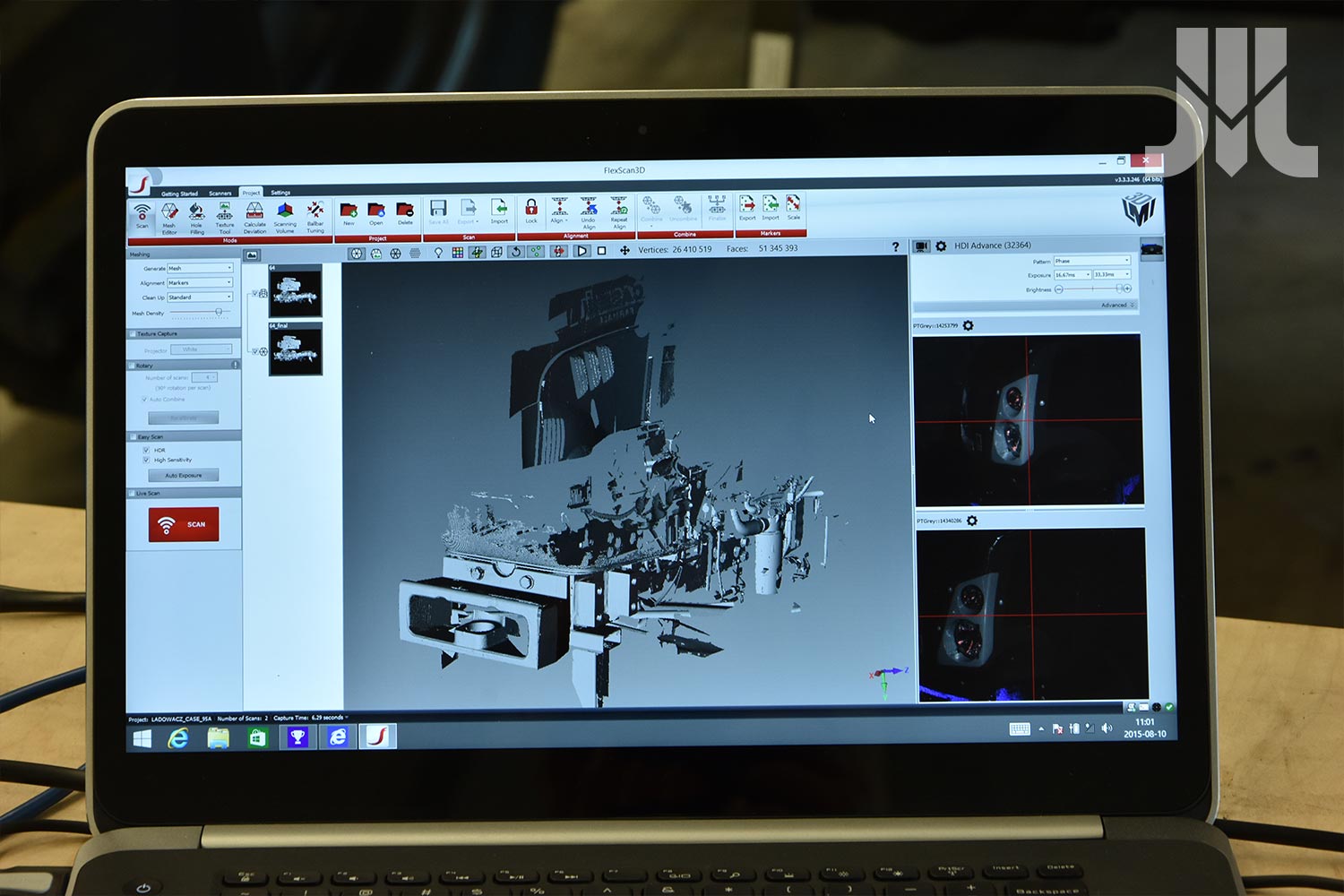1344x896 pixels.
Task: Open the Settings tab
Action: coord(280,193)
